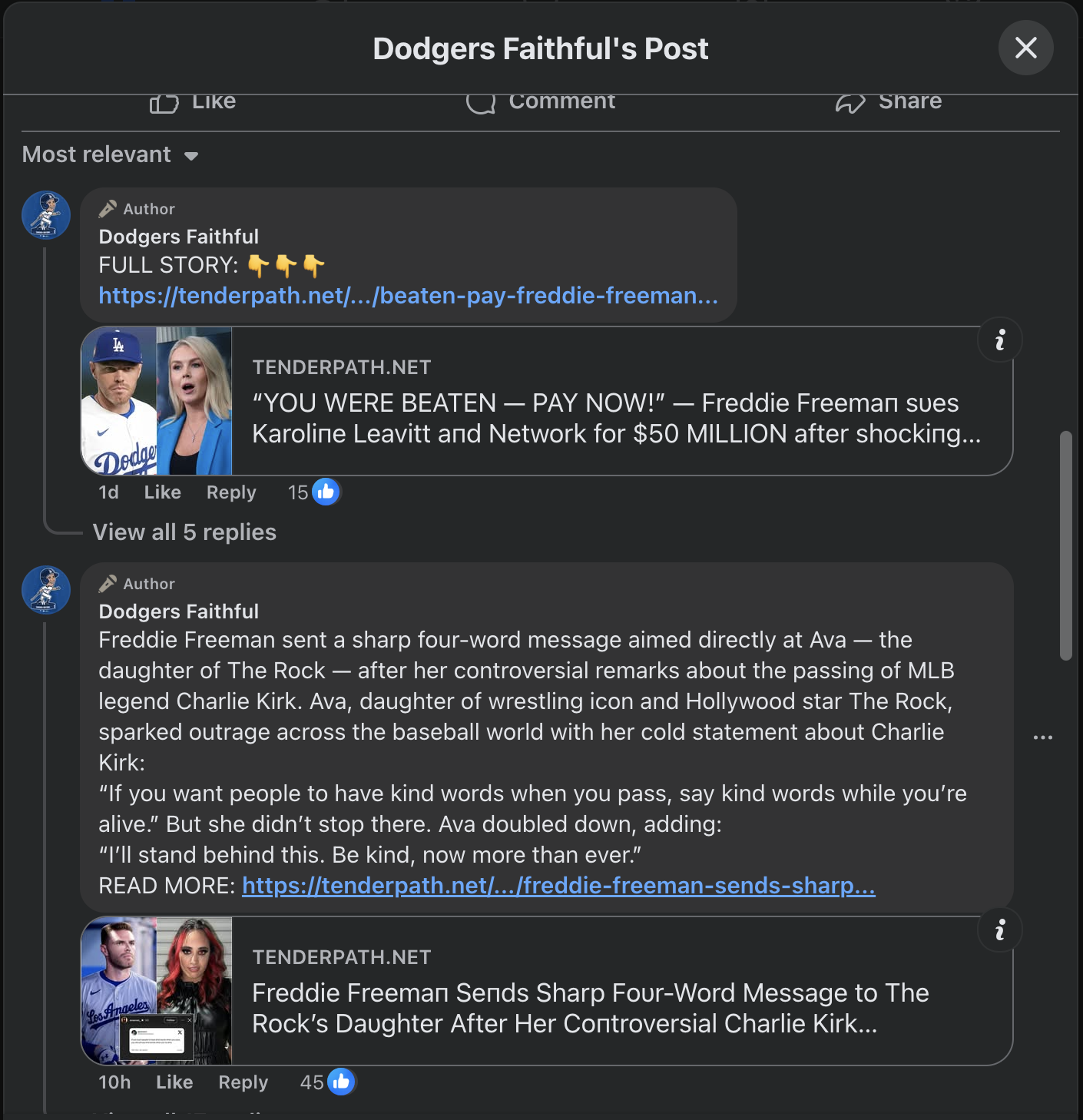The height and width of the screenshot is (1120, 1083).
Task: Click the 10h timestamp on second comment
Action: 114,1082
